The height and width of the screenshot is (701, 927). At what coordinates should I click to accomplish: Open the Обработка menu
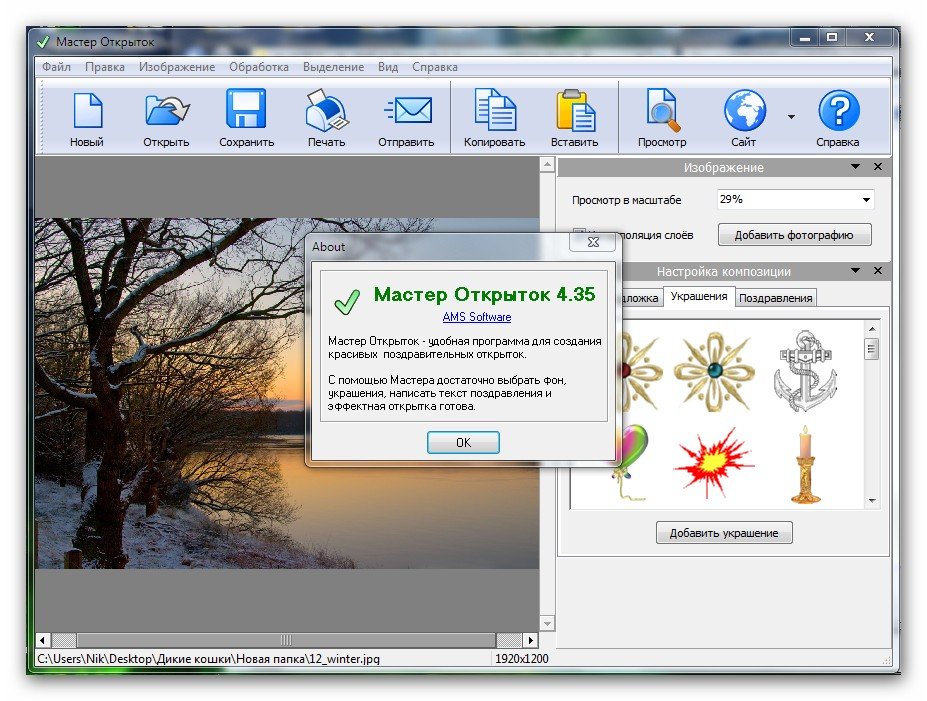pos(259,67)
